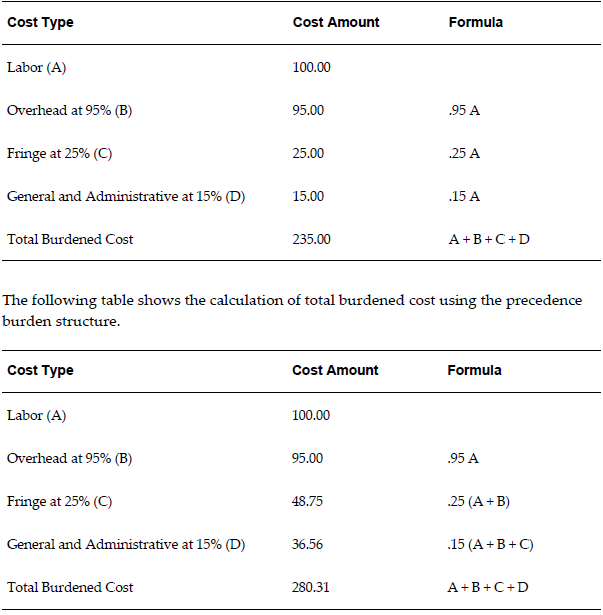Select the .25 A formula cell
Screen dimensions: 603x615
[x=464, y=153]
